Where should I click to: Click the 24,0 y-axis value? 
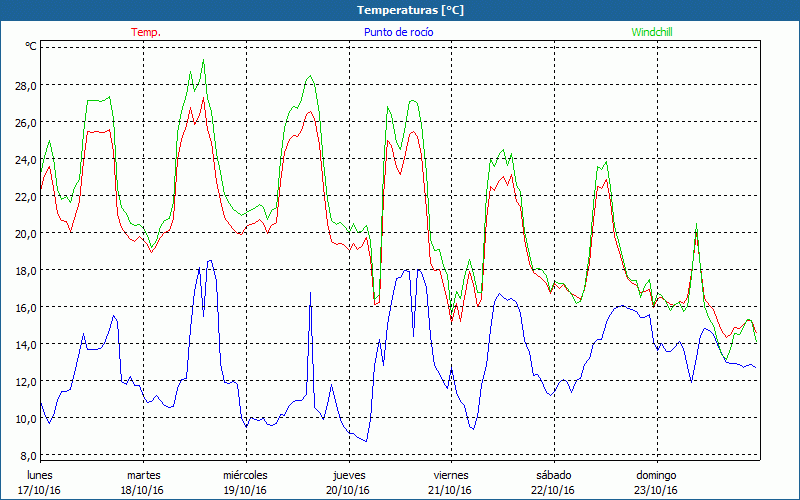point(25,160)
